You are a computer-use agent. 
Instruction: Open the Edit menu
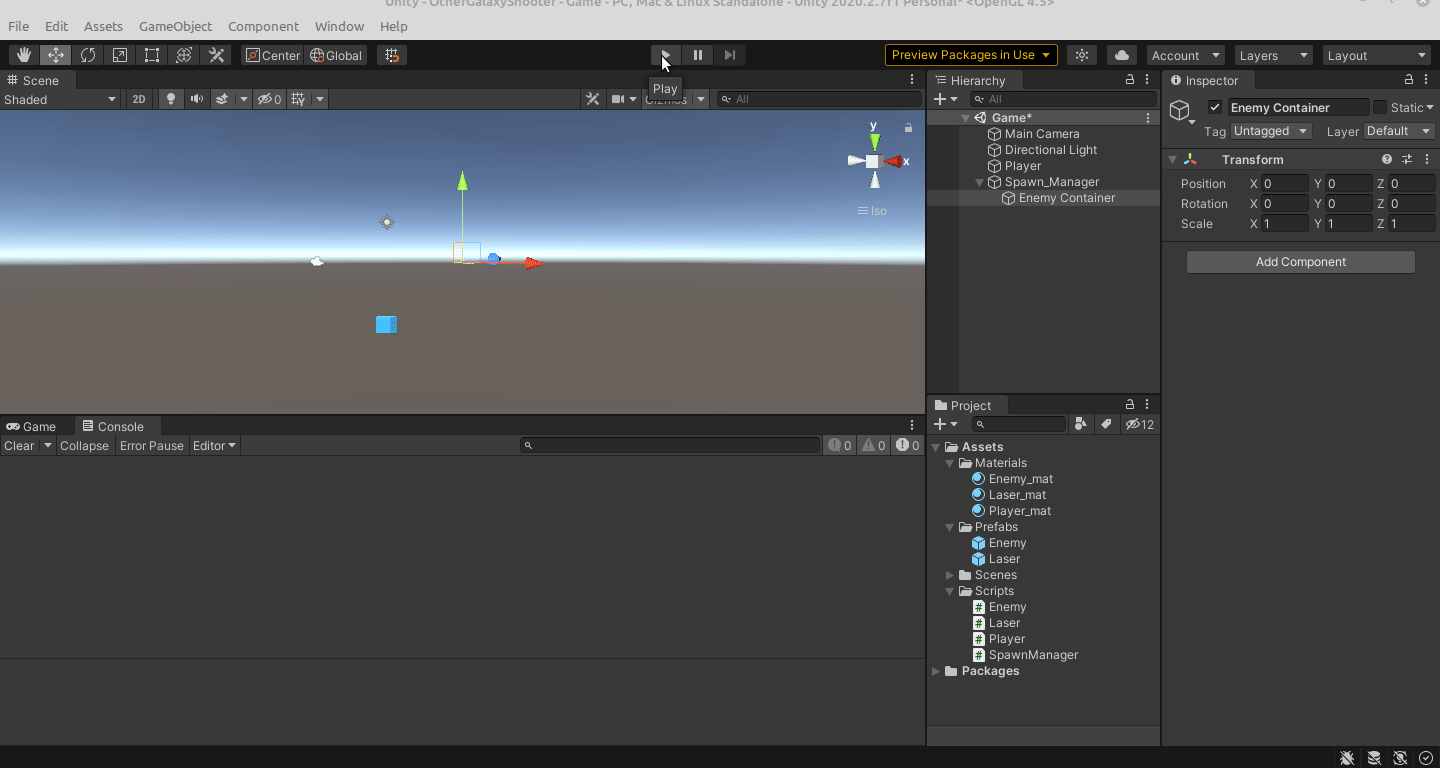tap(57, 26)
